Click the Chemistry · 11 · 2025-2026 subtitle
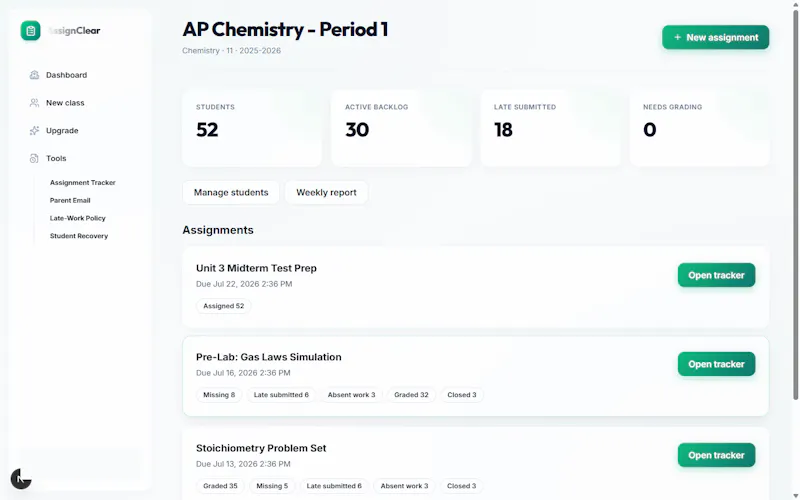The height and width of the screenshot is (500, 800). click(232, 51)
